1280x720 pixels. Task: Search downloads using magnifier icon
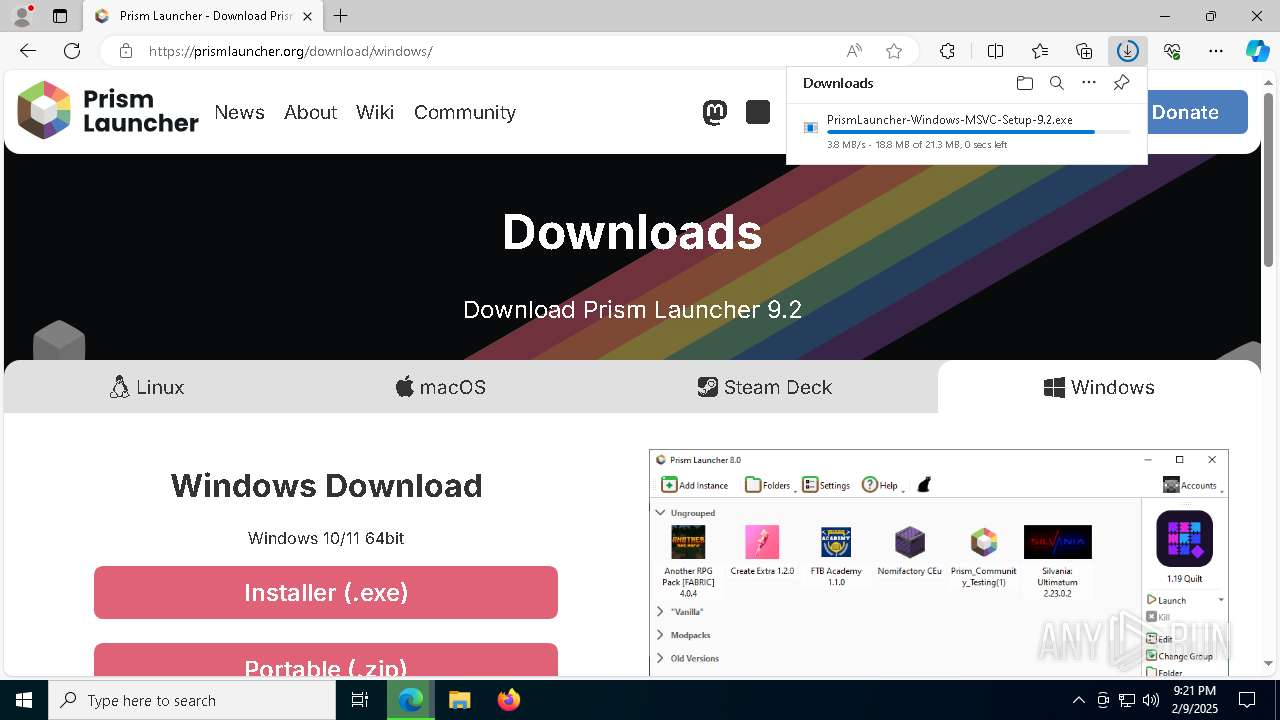(1056, 83)
